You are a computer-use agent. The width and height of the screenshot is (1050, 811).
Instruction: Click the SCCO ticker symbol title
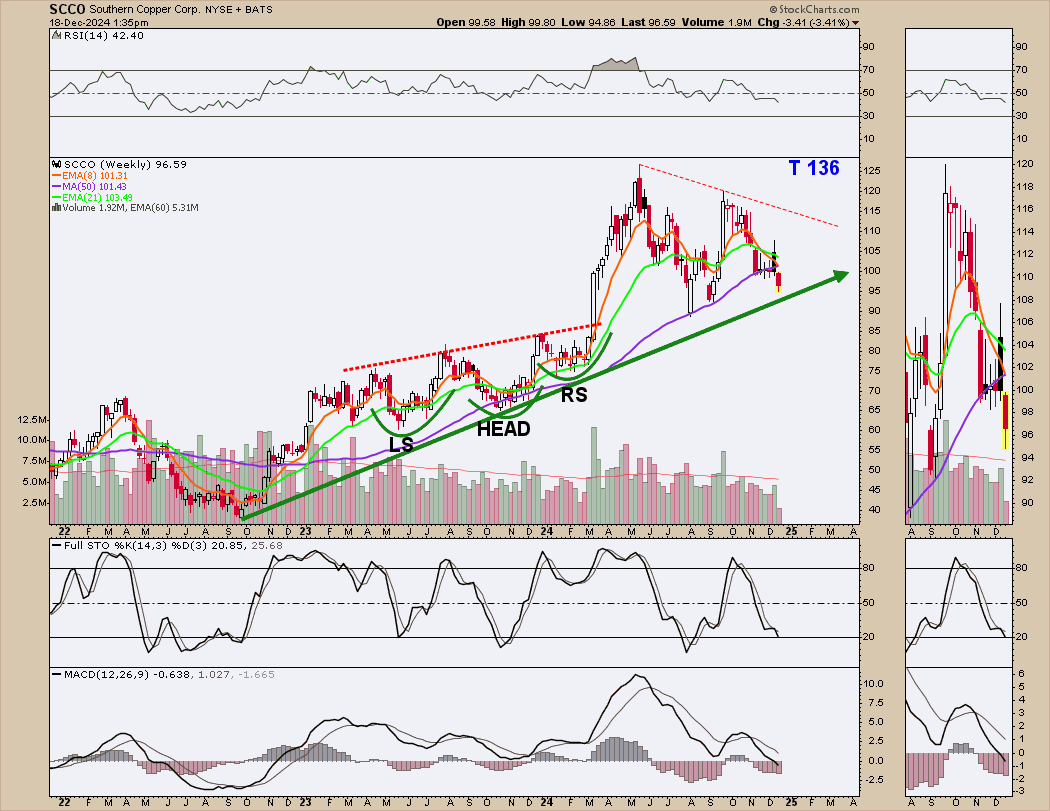pos(67,9)
